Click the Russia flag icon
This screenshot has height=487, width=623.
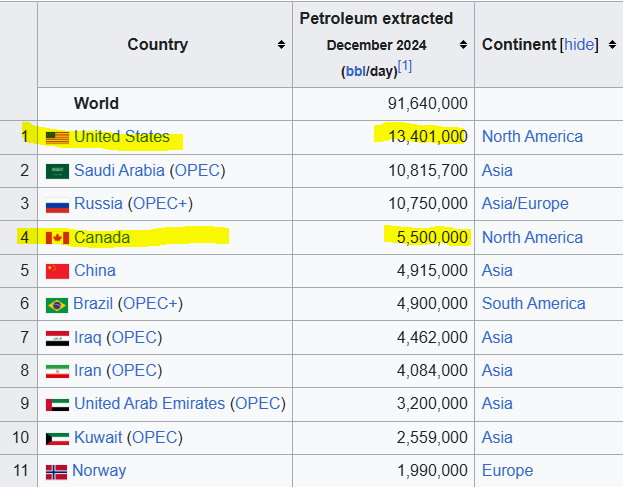[57, 204]
